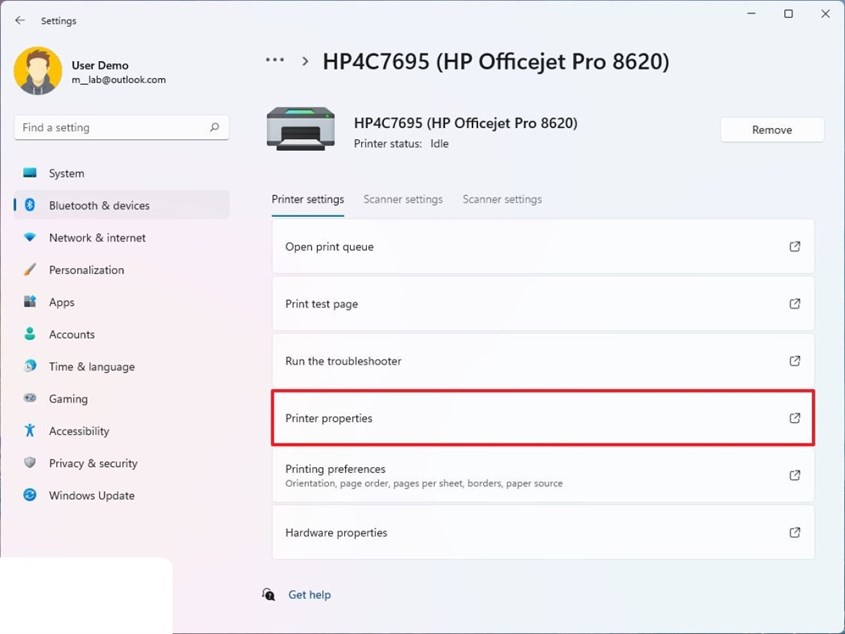
Task: Select the Time & language clock icon
Action: [x=30, y=366]
